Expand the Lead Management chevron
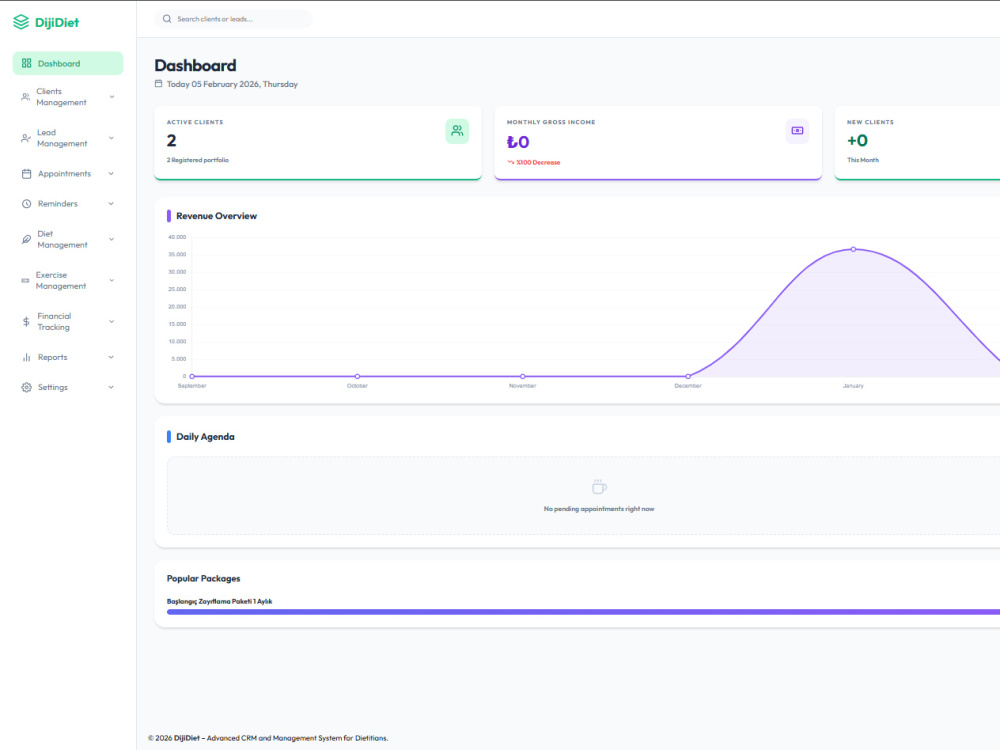This screenshot has width=1000, height=750. click(x=112, y=138)
